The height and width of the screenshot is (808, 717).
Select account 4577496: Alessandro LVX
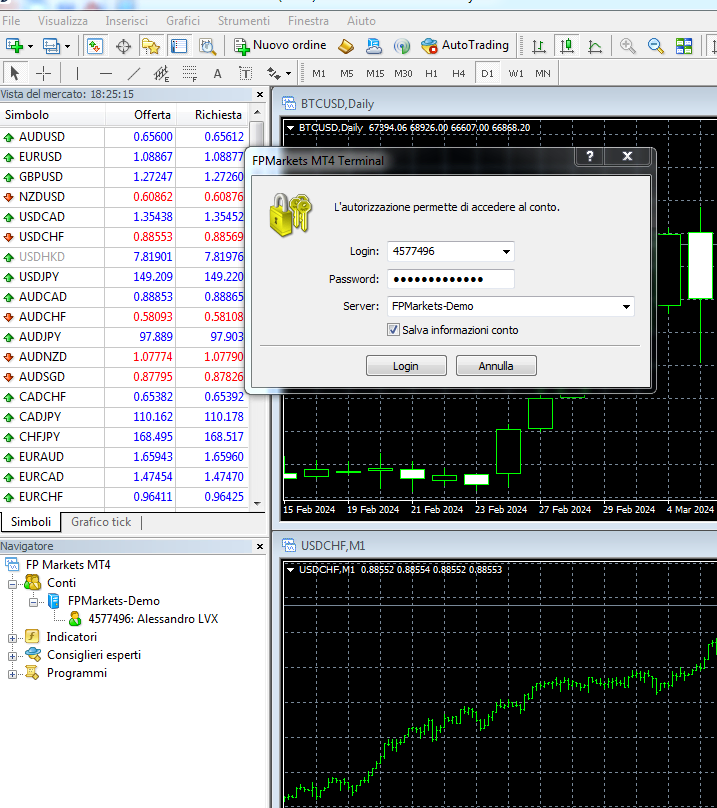pyautogui.click(x=153, y=619)
